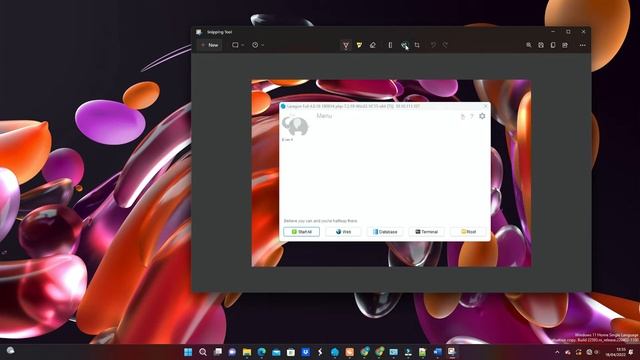Click the Redo arrow

[445, 45]
